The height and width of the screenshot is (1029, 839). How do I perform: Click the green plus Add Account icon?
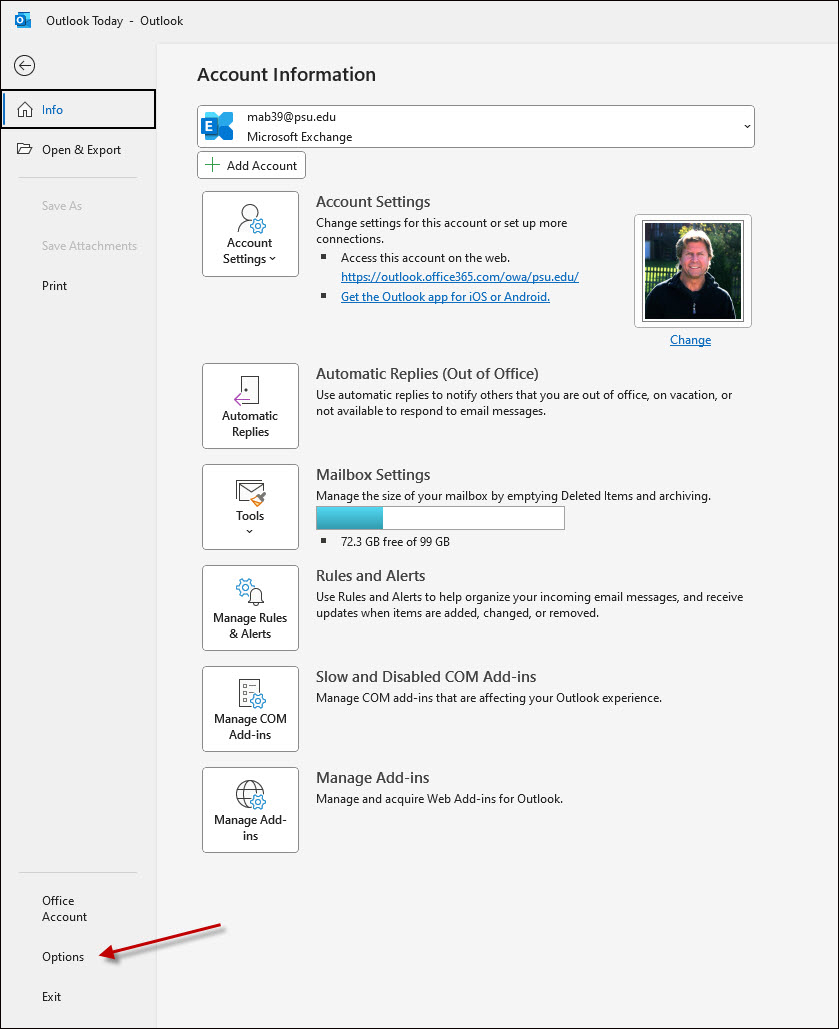click(x=212, y=165)
